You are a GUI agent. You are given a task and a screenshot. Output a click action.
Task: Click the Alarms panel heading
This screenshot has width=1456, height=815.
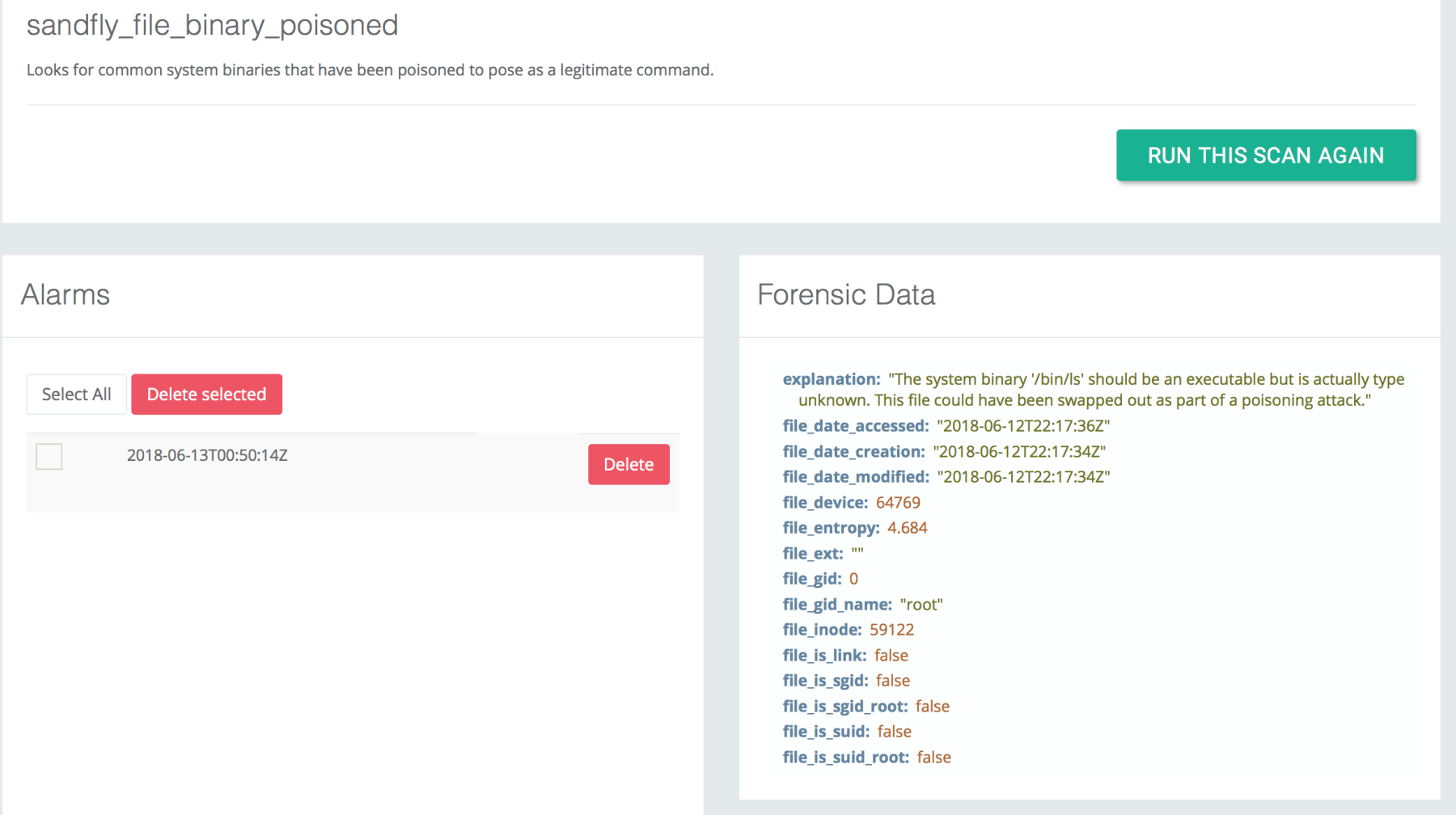(x=66, y=294)
